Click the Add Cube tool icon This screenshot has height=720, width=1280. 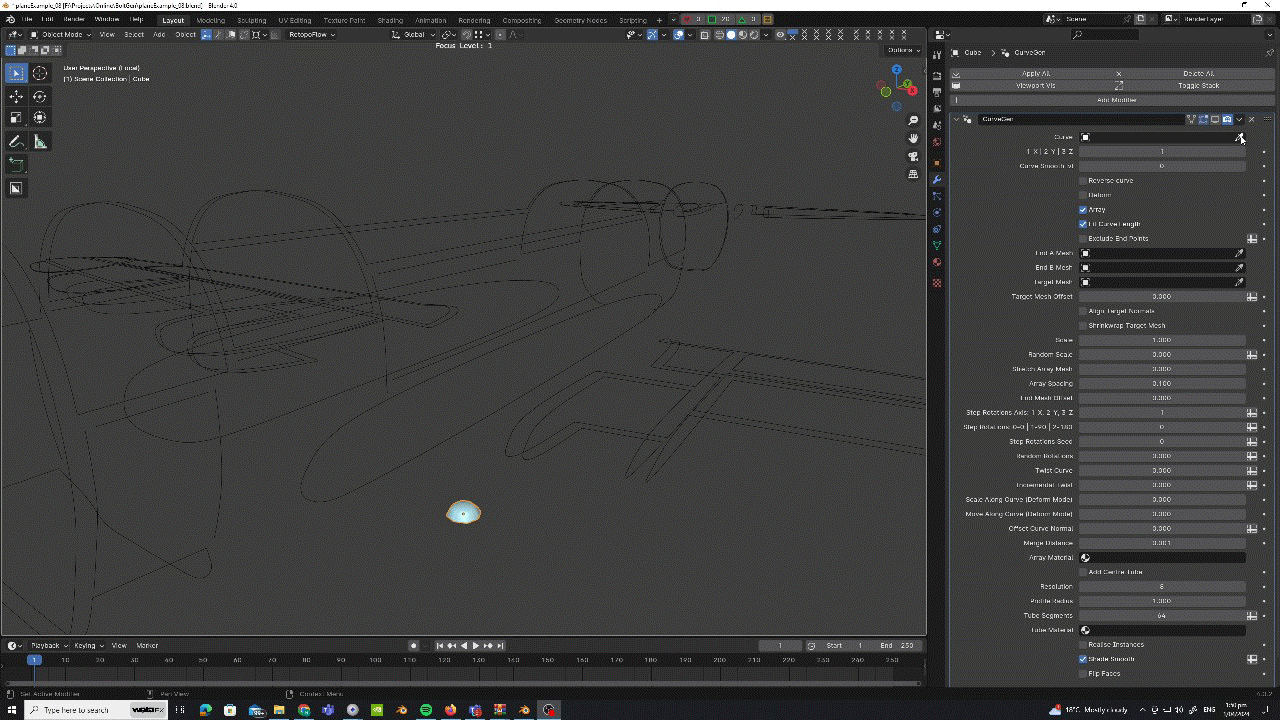[16, 164]
